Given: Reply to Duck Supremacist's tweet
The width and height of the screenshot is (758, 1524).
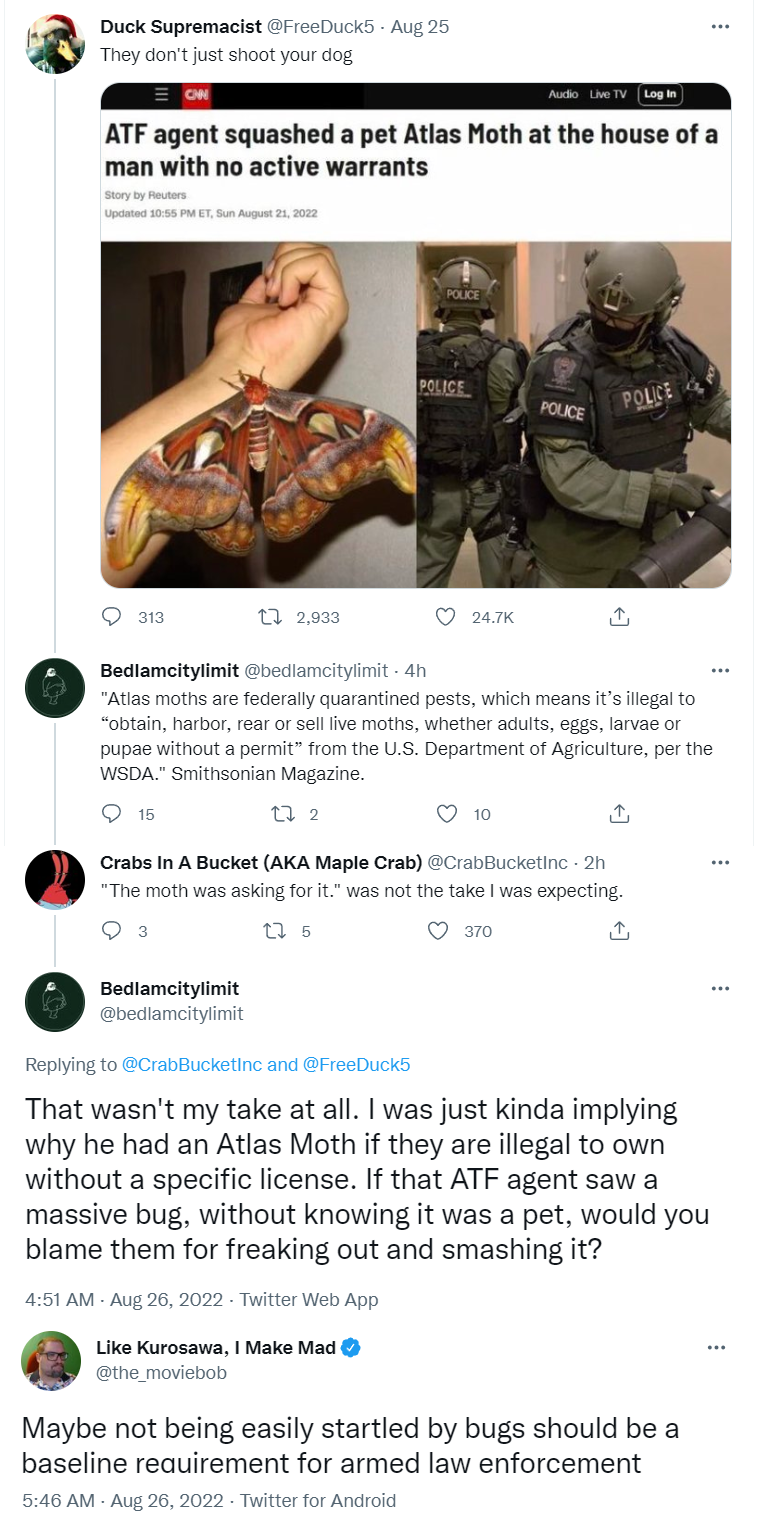Looking at the screenshot, I should [112, 617].
